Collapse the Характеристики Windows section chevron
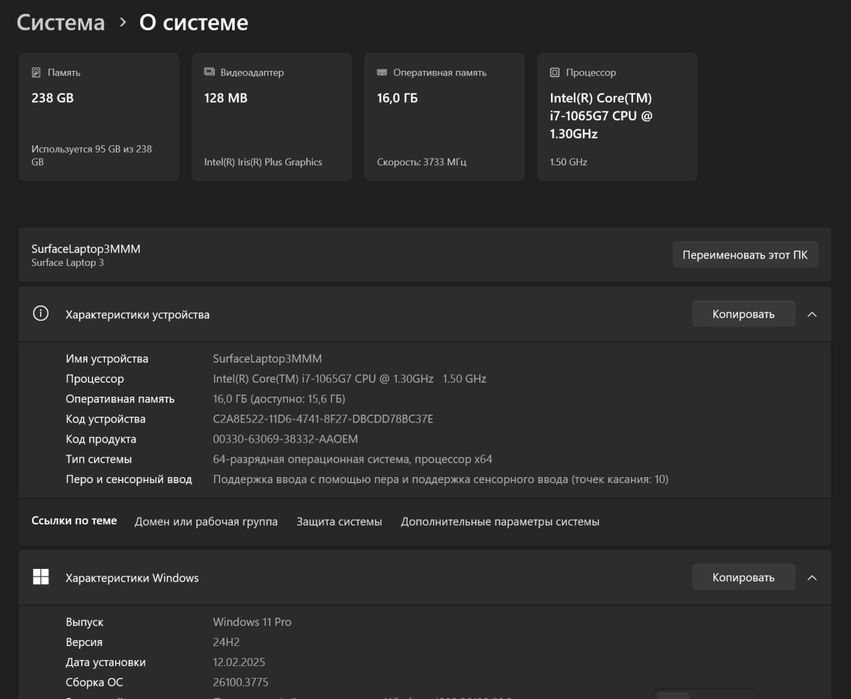 (x=812, y=577)
